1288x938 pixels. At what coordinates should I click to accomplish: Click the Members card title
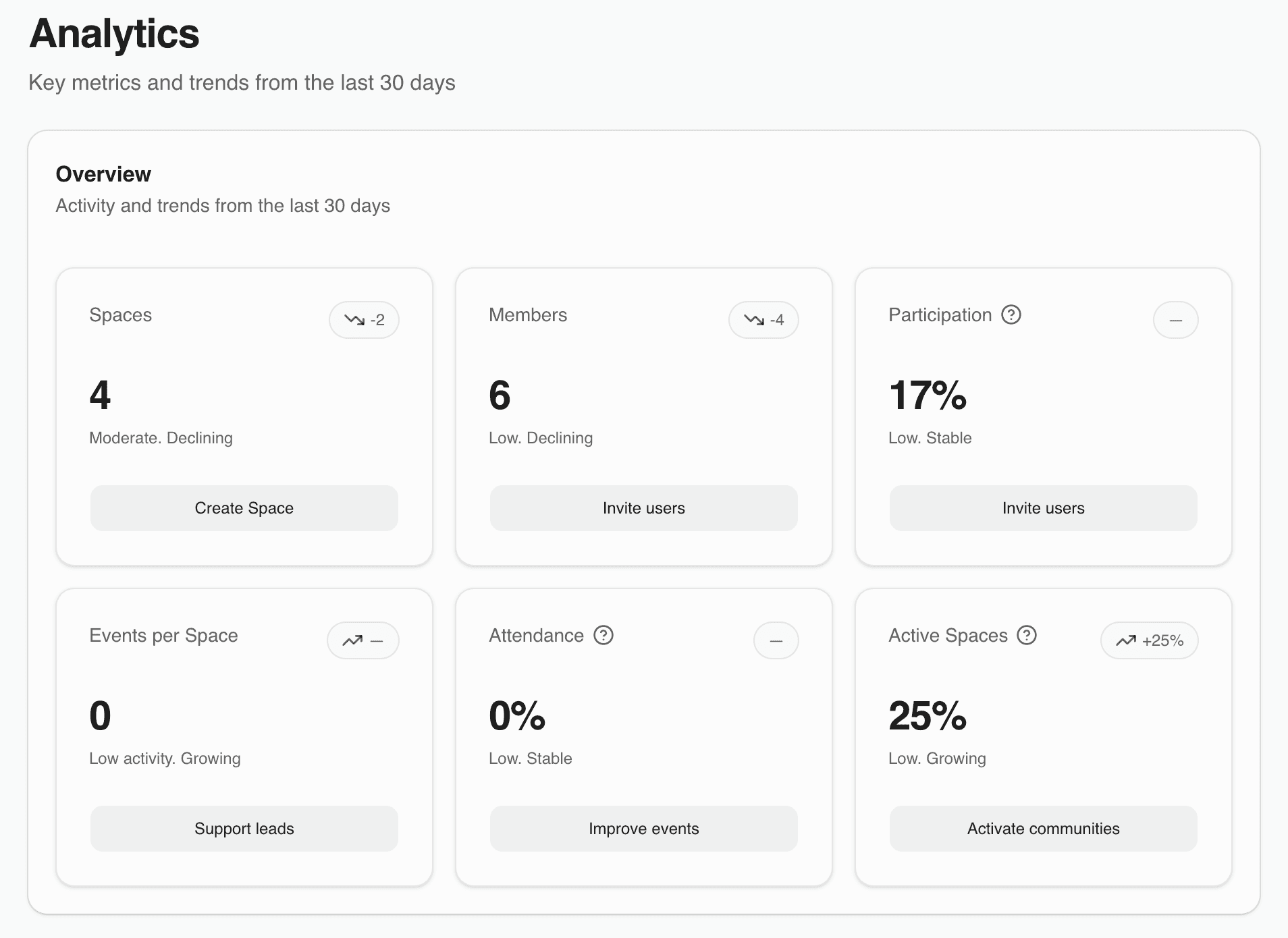point(528,315)
